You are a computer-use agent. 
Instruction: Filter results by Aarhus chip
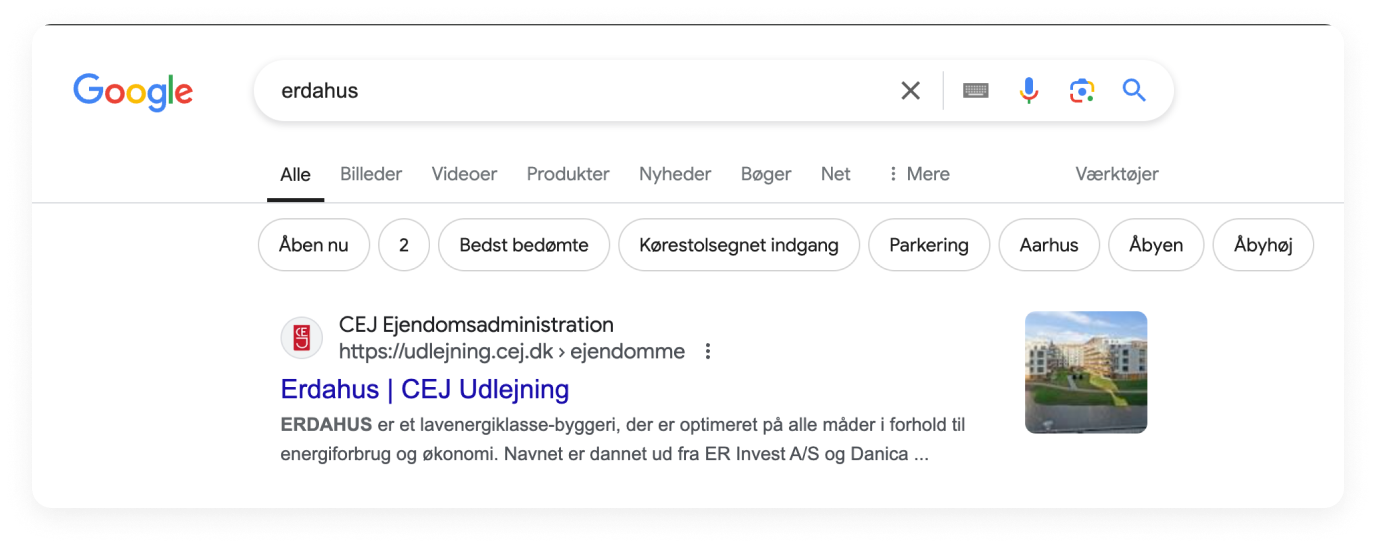tap(1049, 245)
